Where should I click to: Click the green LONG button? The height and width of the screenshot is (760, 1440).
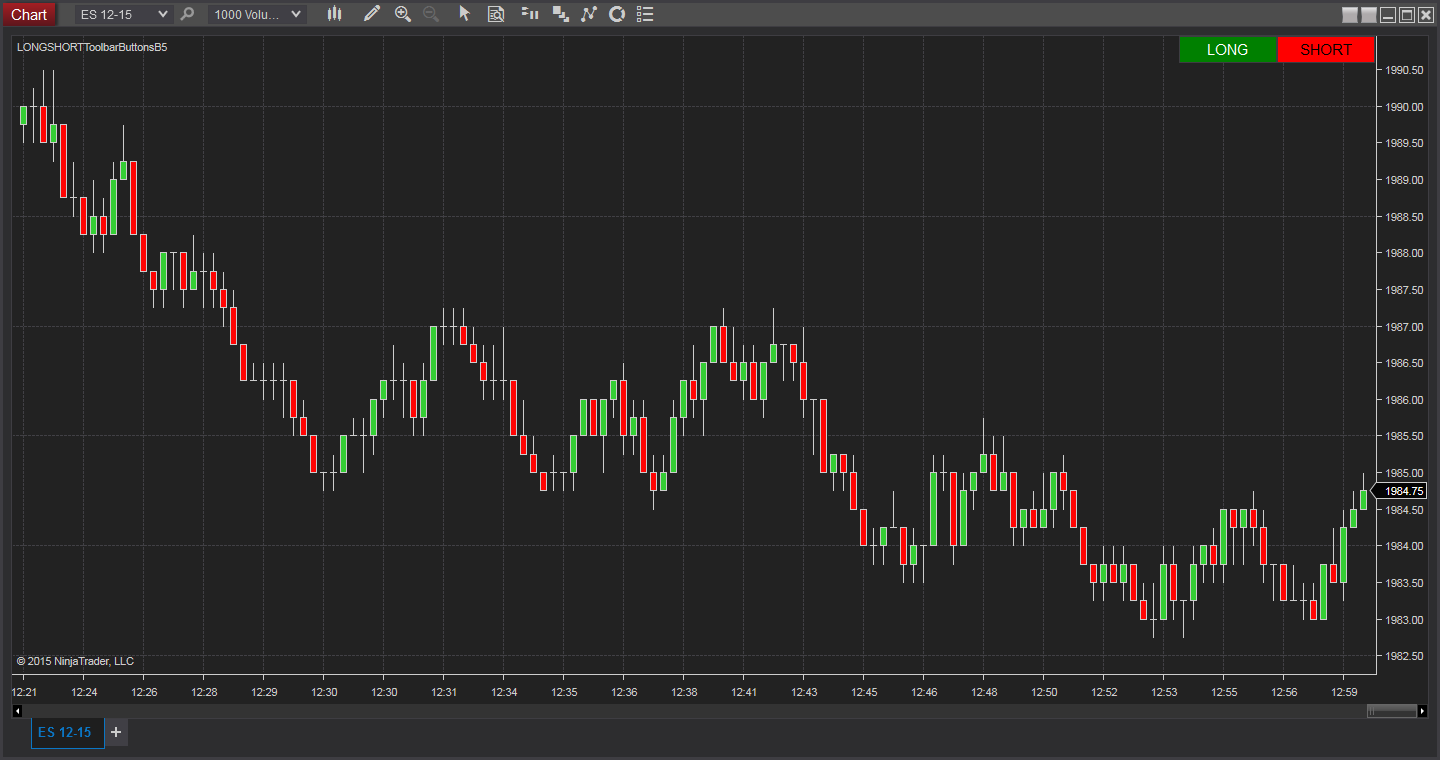[1228, 49]
